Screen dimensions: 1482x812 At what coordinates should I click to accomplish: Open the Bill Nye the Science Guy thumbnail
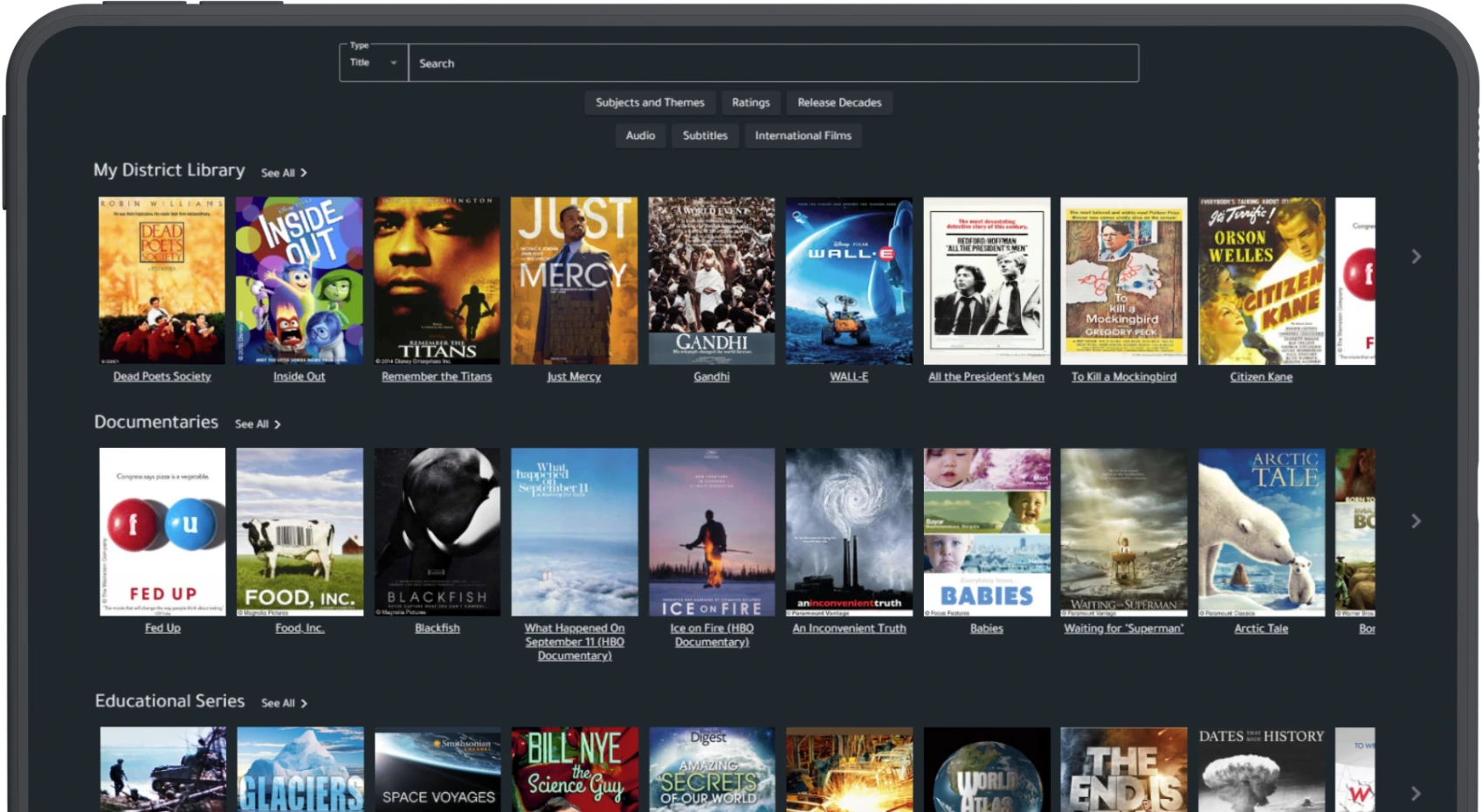(x=575, y=770)
